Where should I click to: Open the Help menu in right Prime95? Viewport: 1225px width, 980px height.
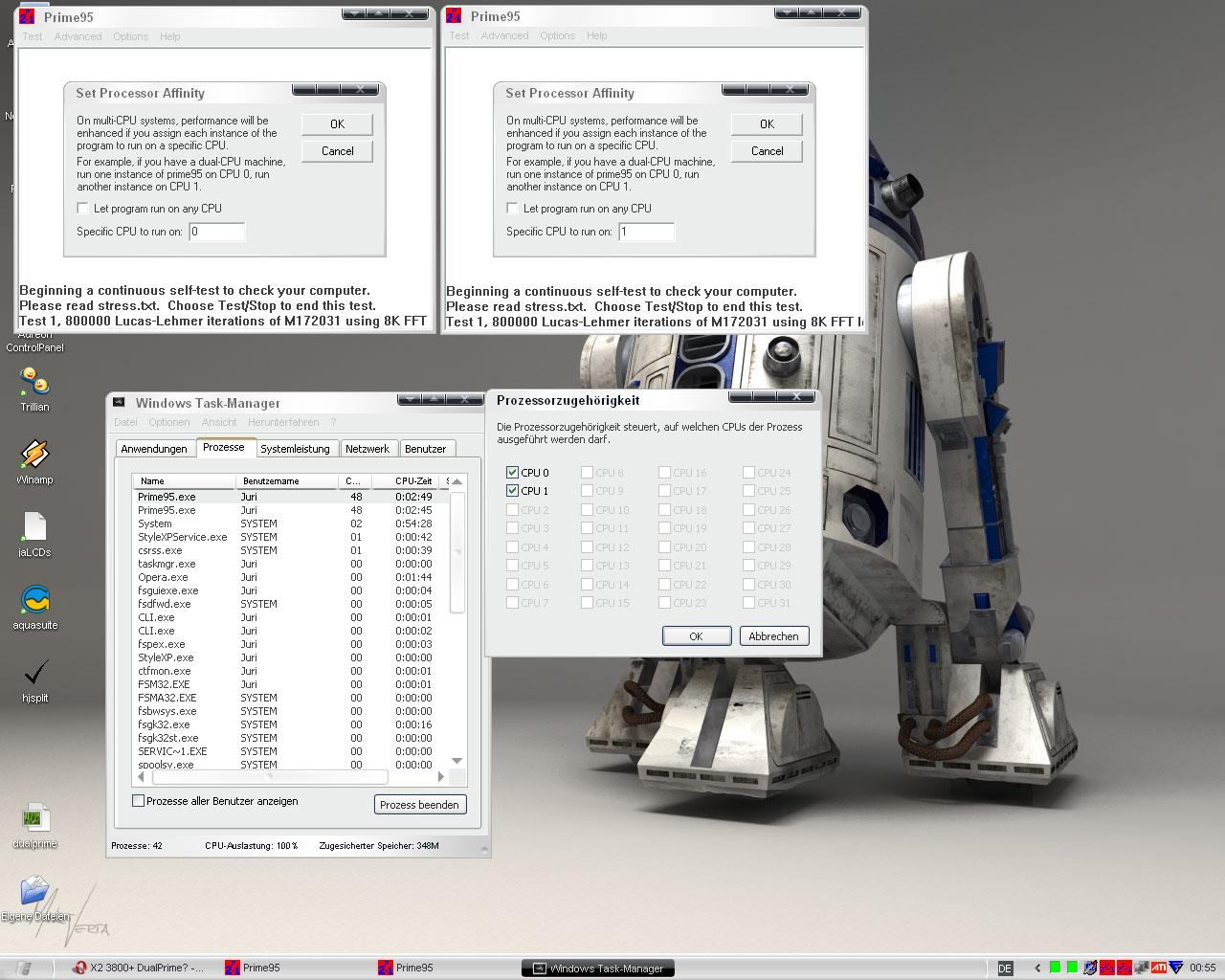[596, 35]
